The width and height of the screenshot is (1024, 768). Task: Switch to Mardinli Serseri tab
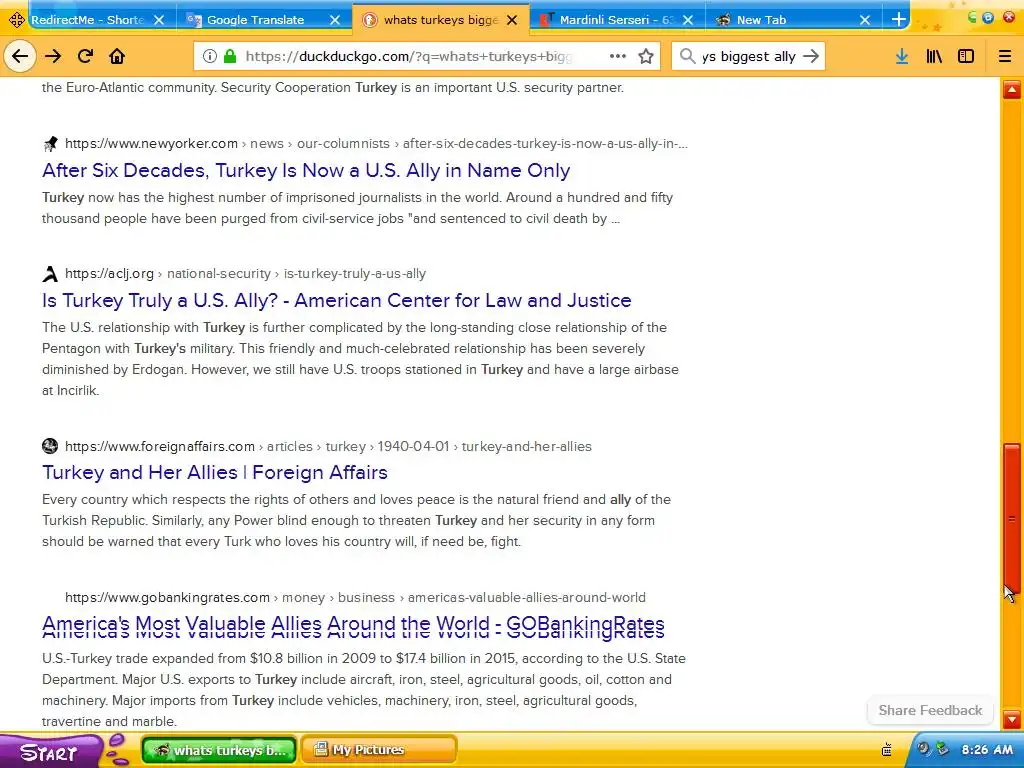tap(617, 20)
